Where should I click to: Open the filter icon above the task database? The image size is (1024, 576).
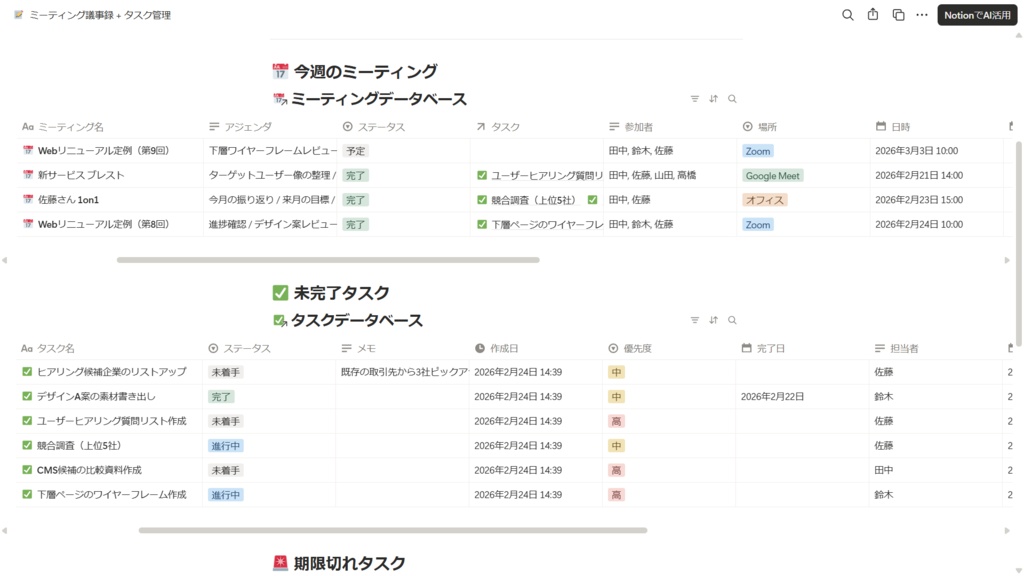point(694,320)
